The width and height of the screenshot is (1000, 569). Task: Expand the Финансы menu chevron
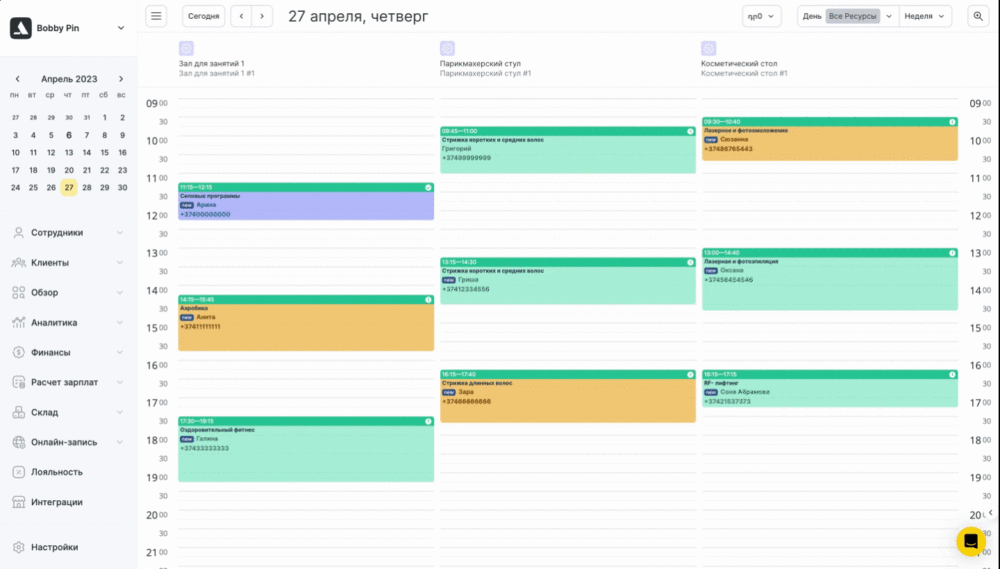(x=120, y=353)
